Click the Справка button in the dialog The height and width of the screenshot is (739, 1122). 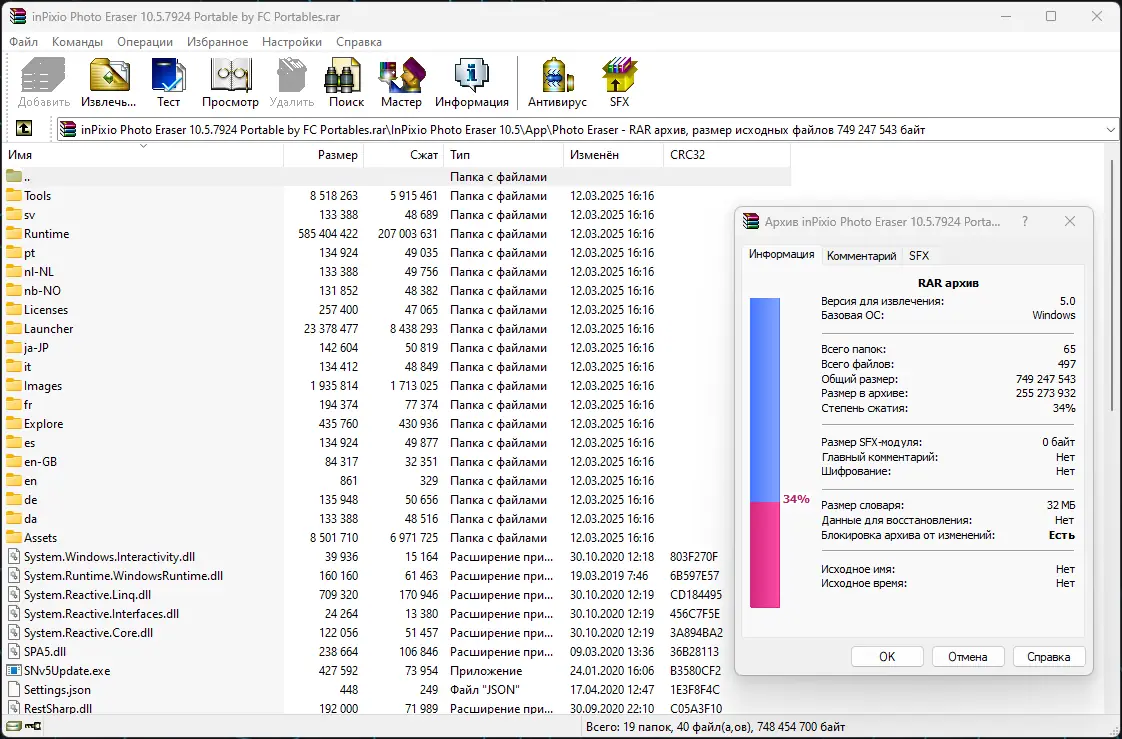tap(1048, 656)
